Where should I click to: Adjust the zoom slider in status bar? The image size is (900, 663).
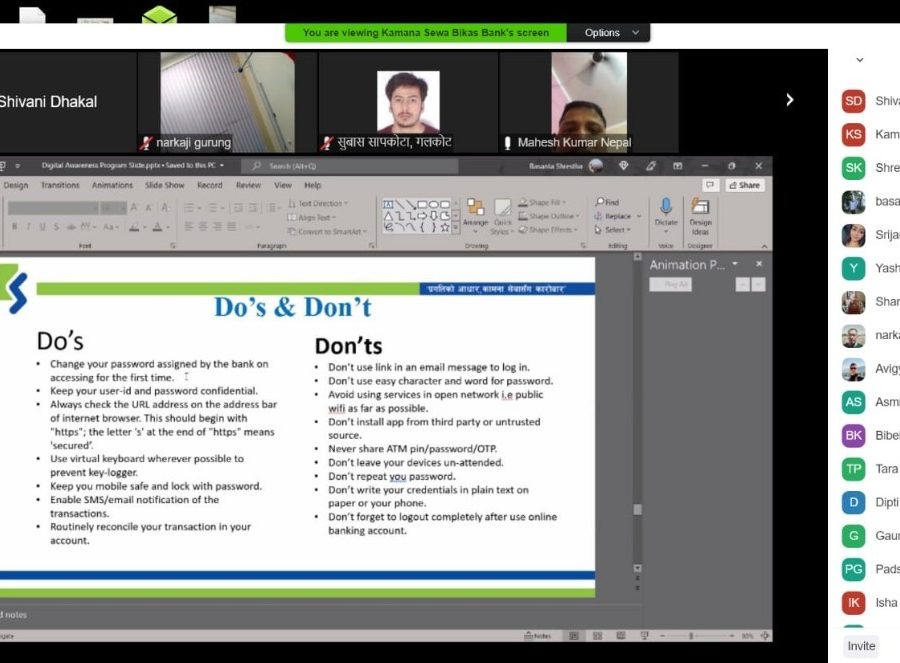point(692,636)
